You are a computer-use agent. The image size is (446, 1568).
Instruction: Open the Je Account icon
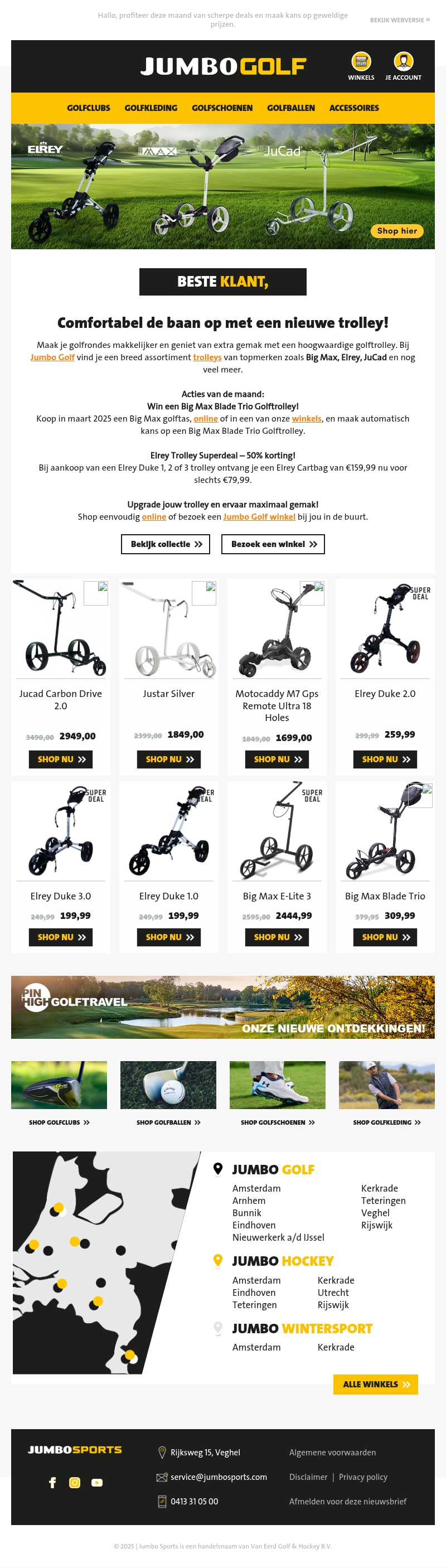point(404,61)
